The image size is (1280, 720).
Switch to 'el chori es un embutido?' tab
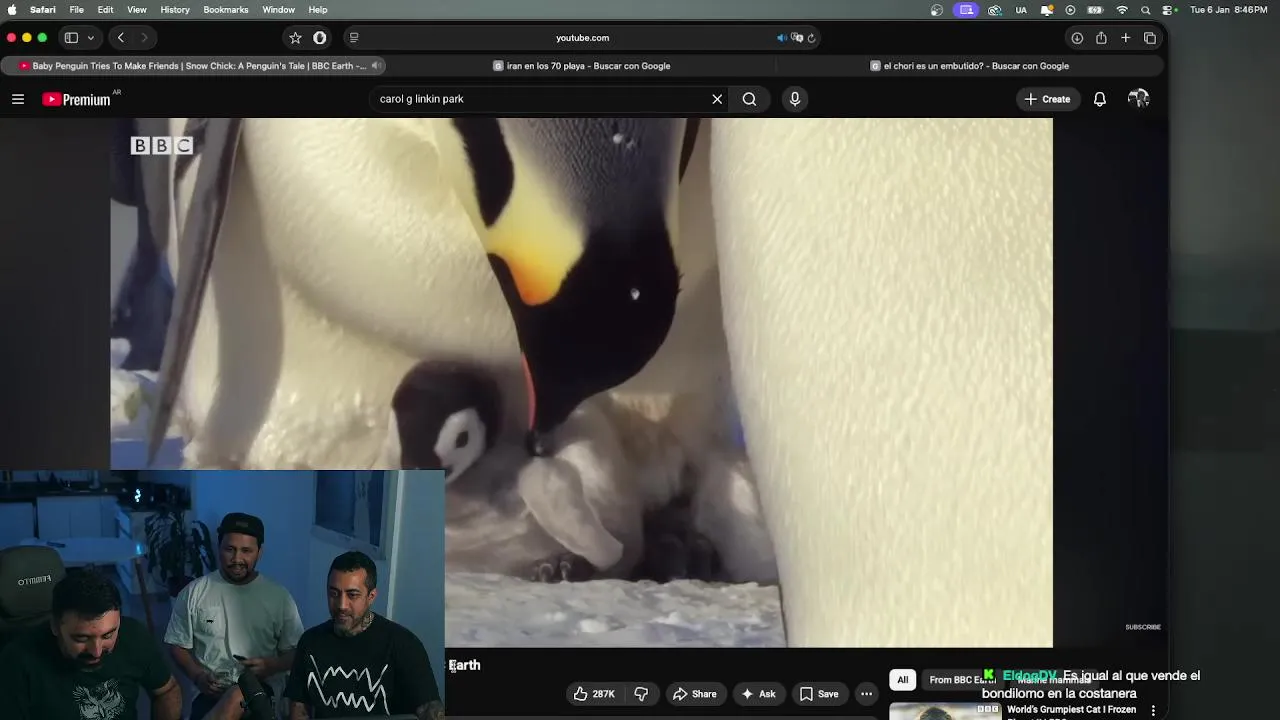point(970,66)
